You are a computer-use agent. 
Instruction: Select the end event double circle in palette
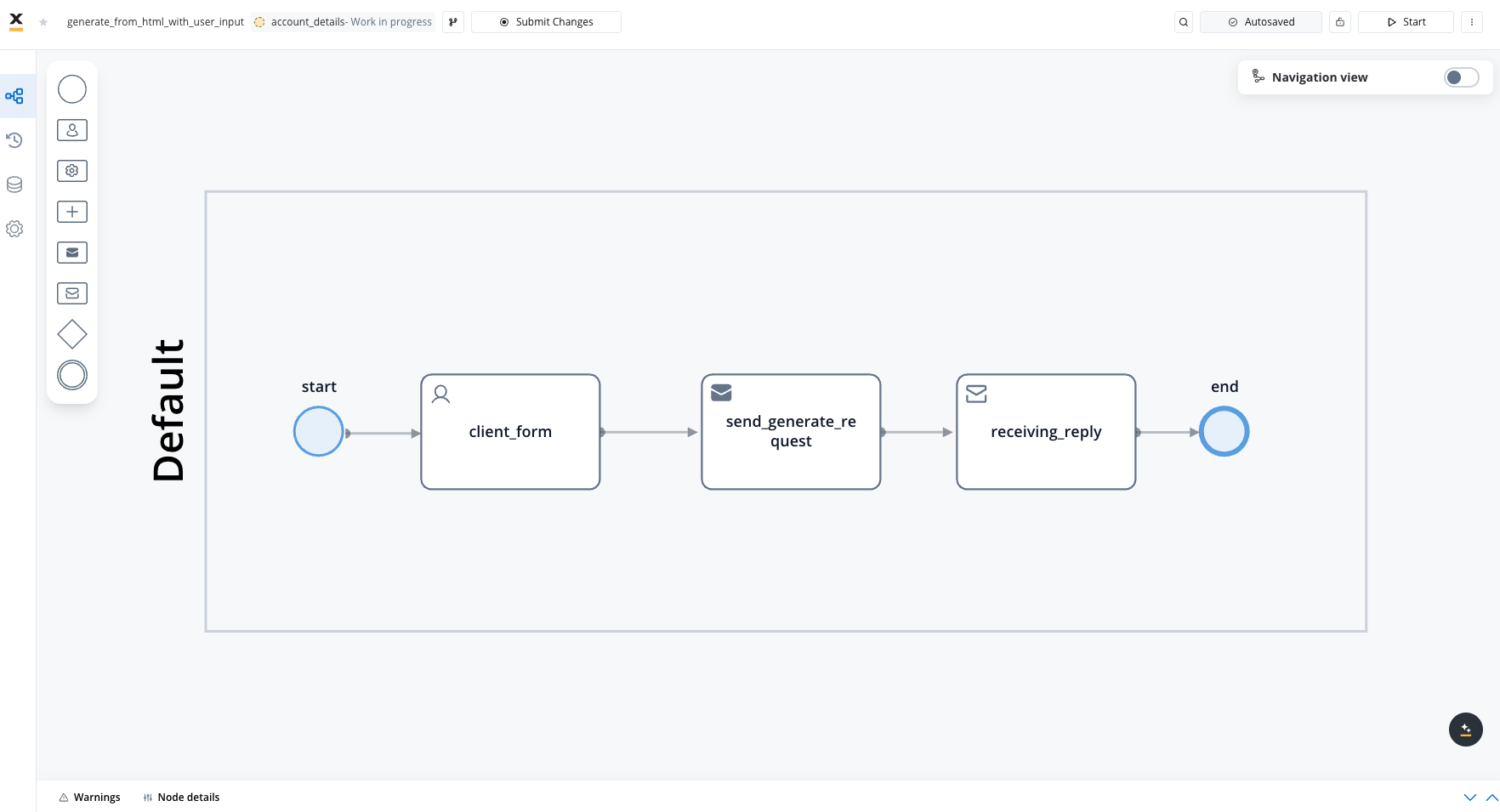(x=72, y=375)
